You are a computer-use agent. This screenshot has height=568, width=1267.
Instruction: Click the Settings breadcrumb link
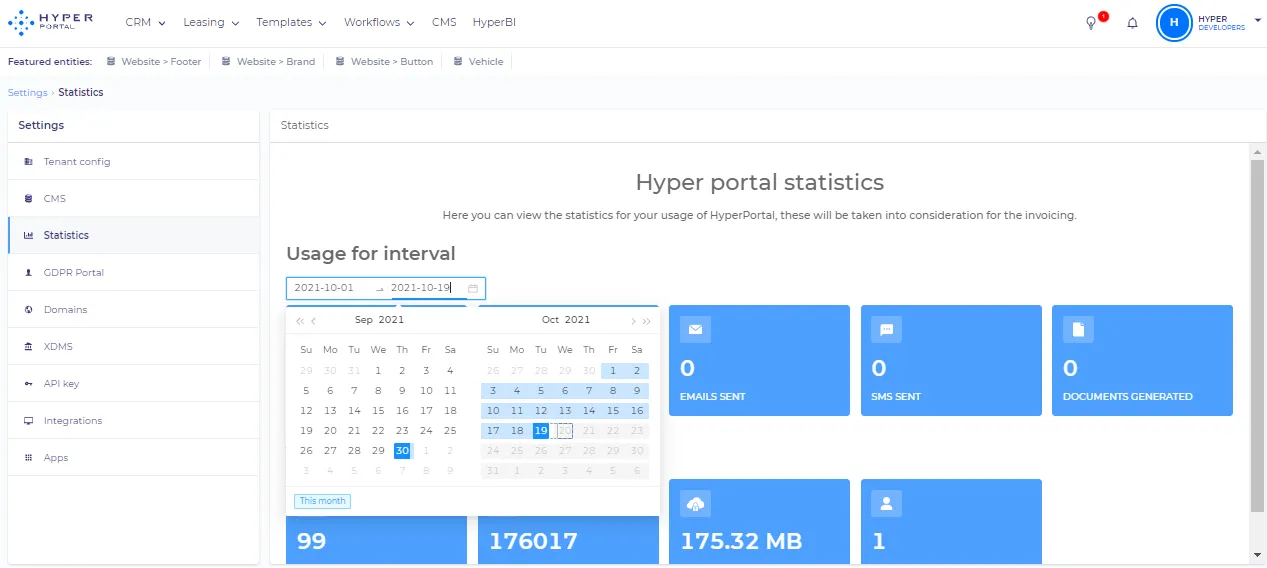[27, 92]
